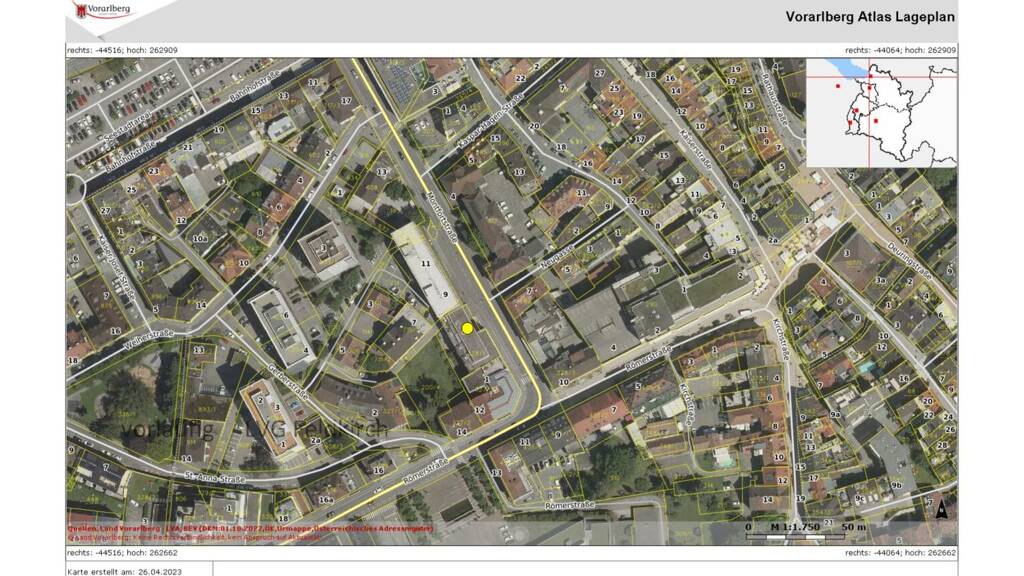Click the Deuringstraße street label
Screen dimensions: 1024x576
(x=913, y=258)
